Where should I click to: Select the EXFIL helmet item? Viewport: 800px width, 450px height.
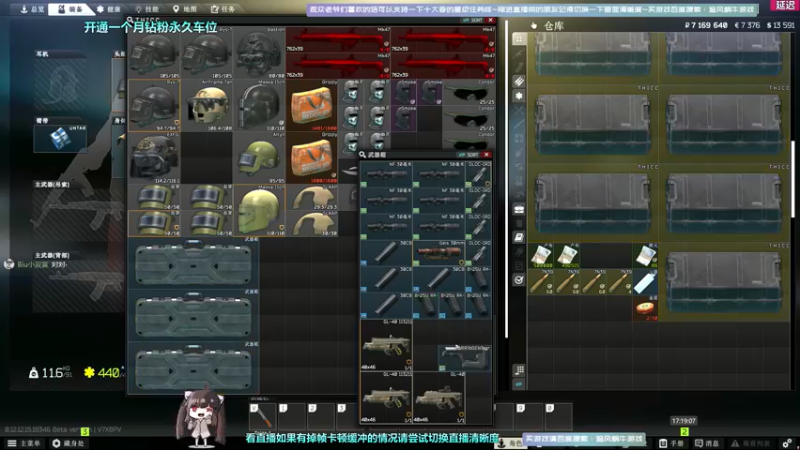pyautogui.click(x=154, y=158)
